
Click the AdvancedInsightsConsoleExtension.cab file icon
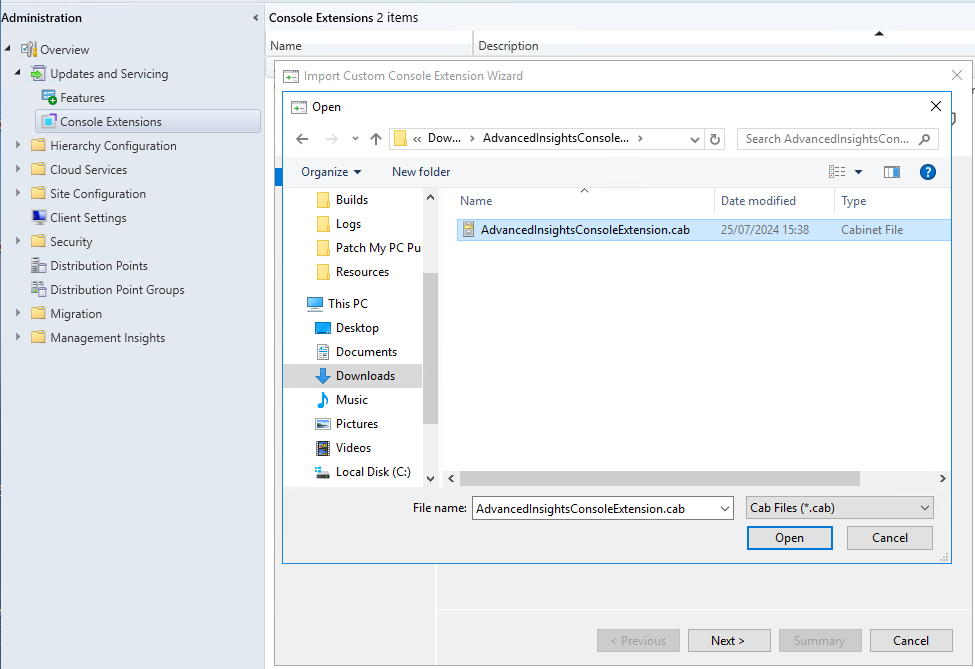point(468,230)
